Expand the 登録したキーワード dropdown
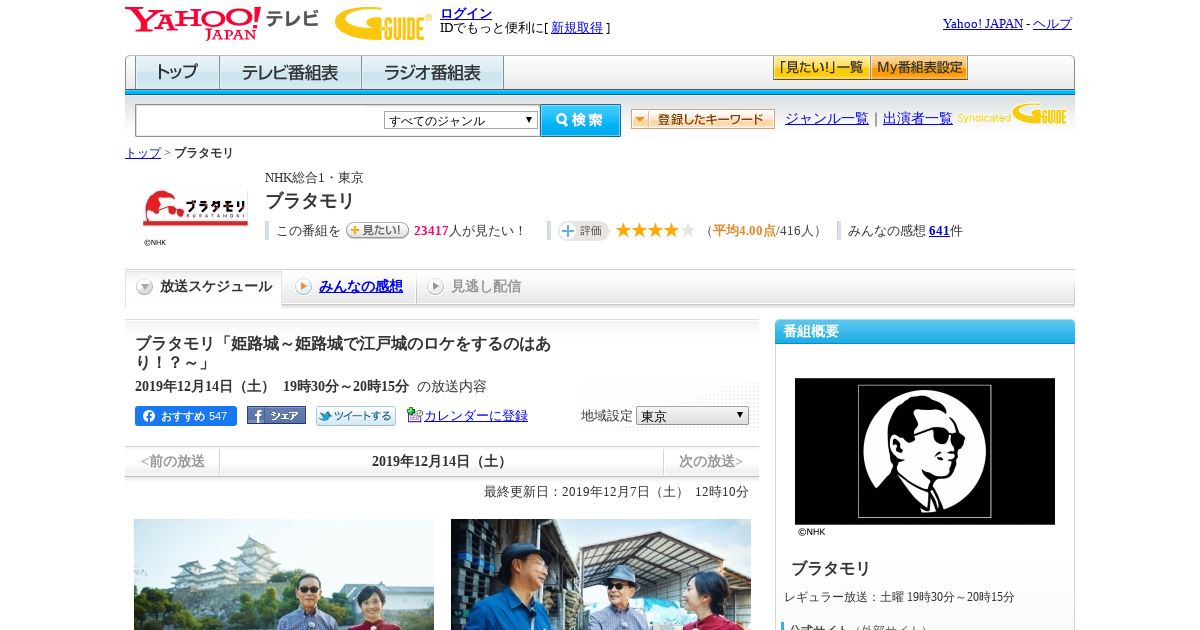This screenshot has height=630, width=1200. point(703,119)
